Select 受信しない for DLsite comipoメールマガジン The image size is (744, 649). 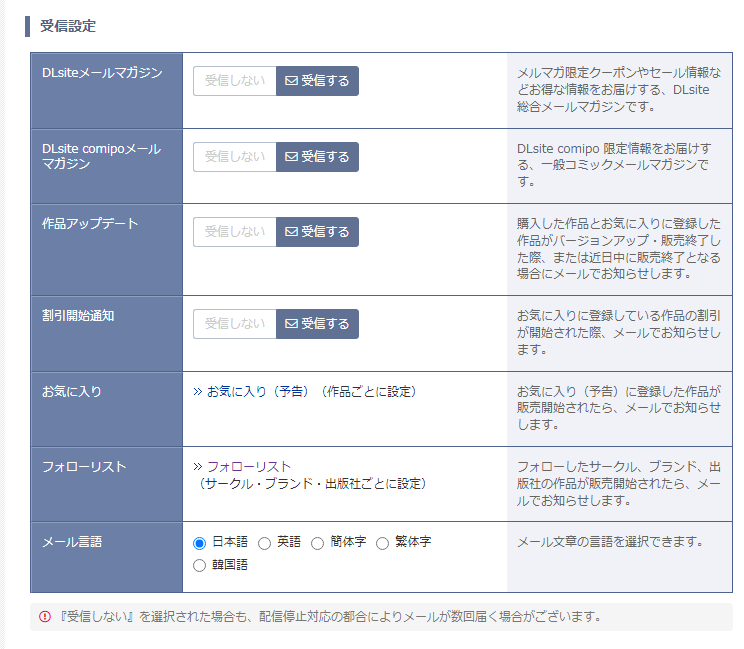click(235, 157)
